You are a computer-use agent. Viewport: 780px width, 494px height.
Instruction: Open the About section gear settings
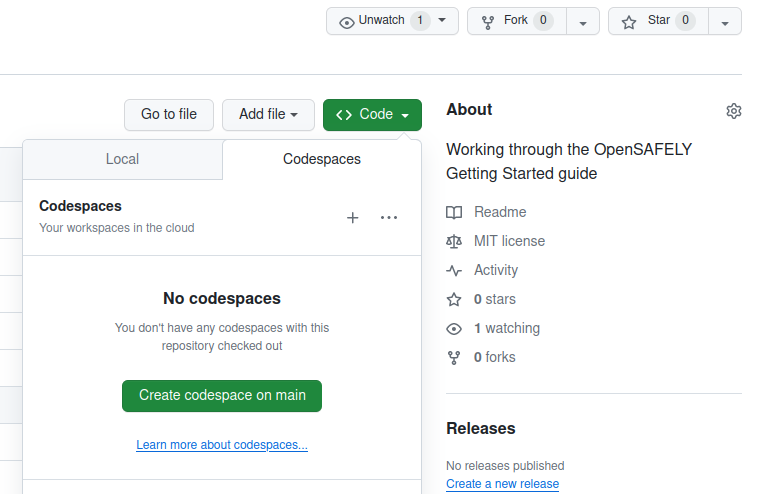pos(734,111)
